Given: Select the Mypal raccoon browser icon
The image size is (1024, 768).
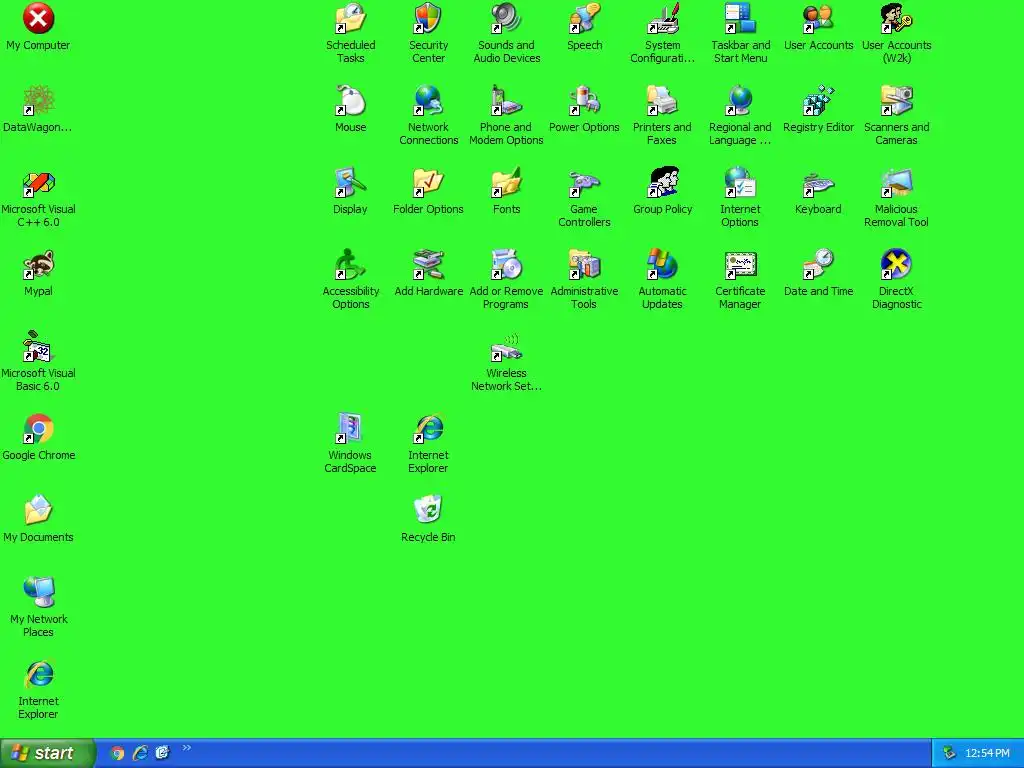Looking at the screenshot, I should click(38, 266).
